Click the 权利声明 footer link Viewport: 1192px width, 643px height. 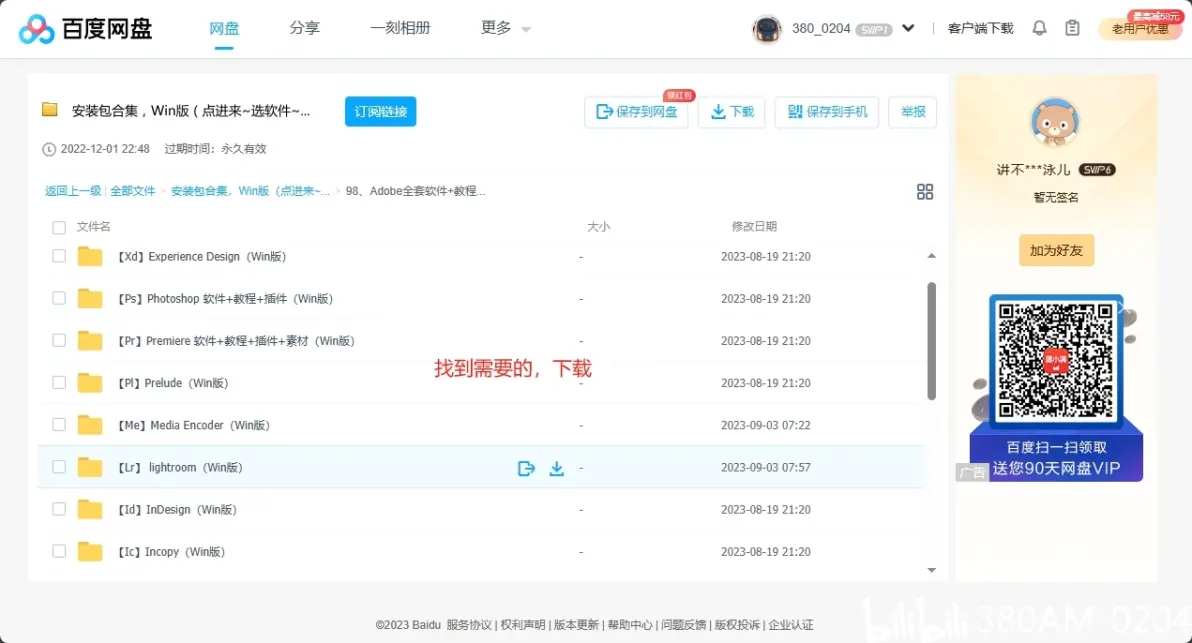[523, 625]
